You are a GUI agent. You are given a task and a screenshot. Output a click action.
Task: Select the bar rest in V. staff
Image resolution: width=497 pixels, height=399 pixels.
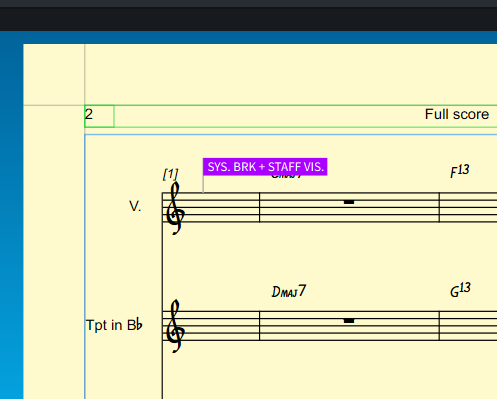(349, 202)
